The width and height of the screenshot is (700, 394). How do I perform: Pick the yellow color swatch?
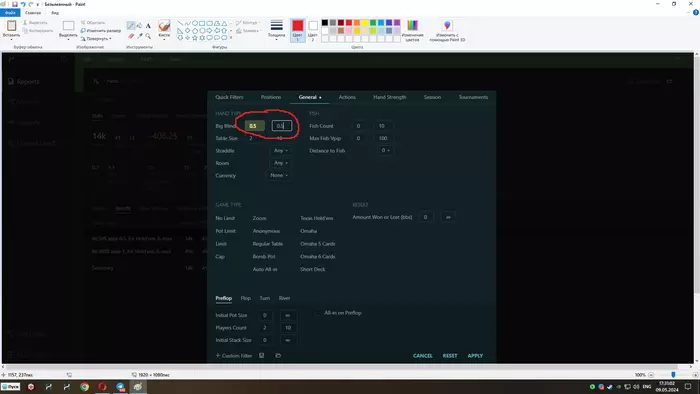[x=365, y=22]
